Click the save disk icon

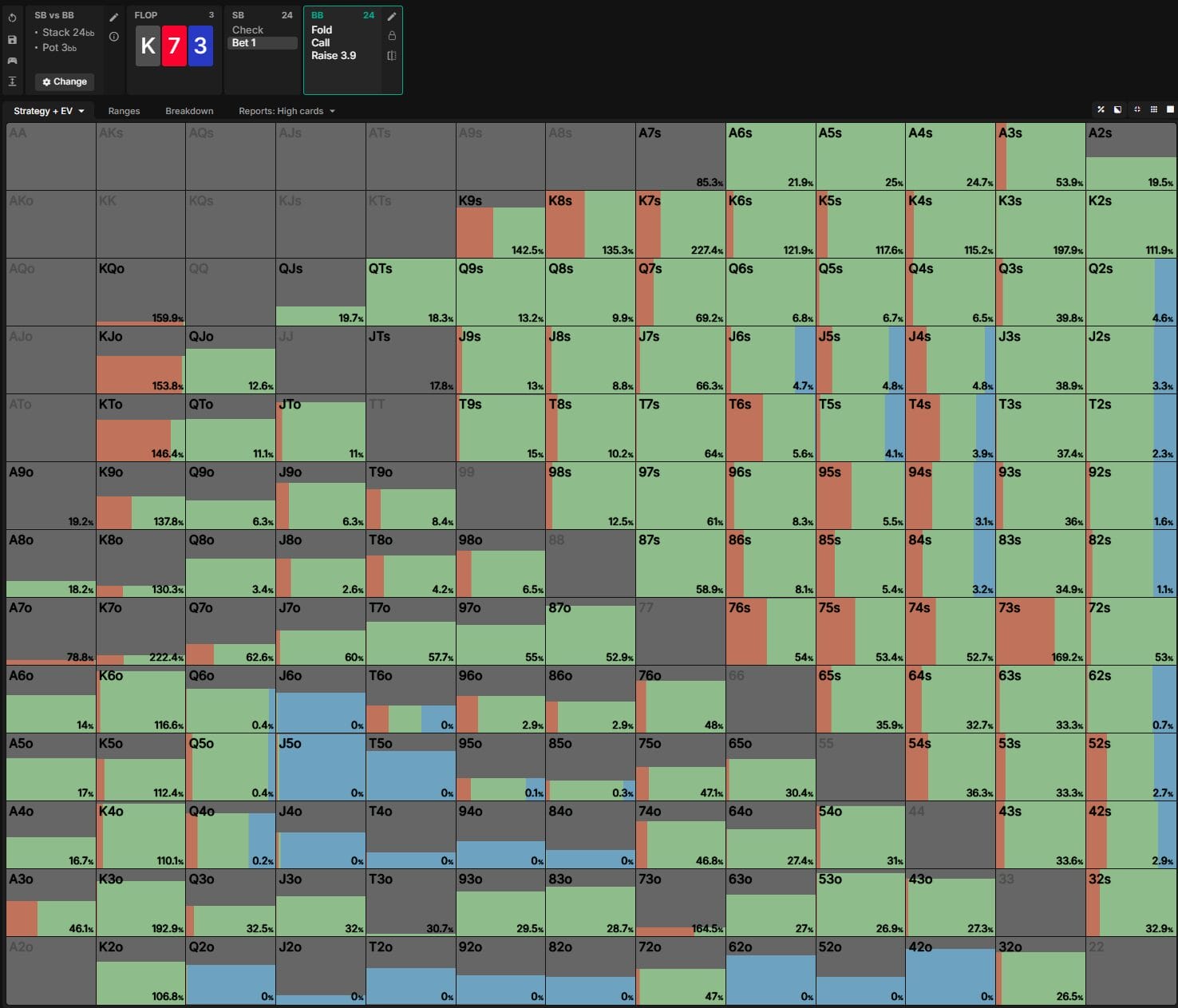click(x=12, y=39)
